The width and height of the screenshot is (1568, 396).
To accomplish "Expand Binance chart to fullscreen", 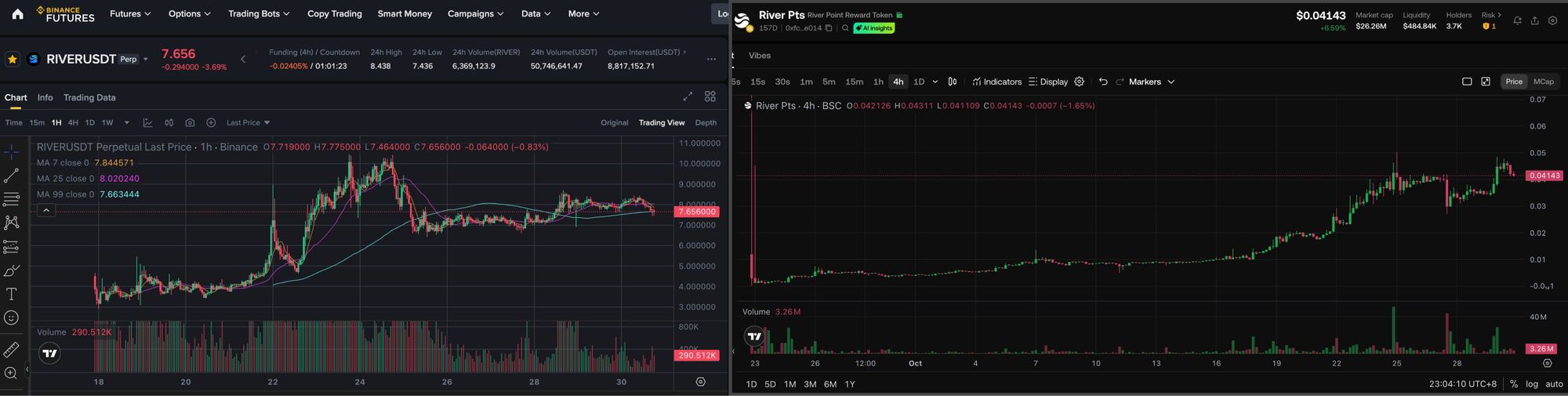I will (688, 96).
